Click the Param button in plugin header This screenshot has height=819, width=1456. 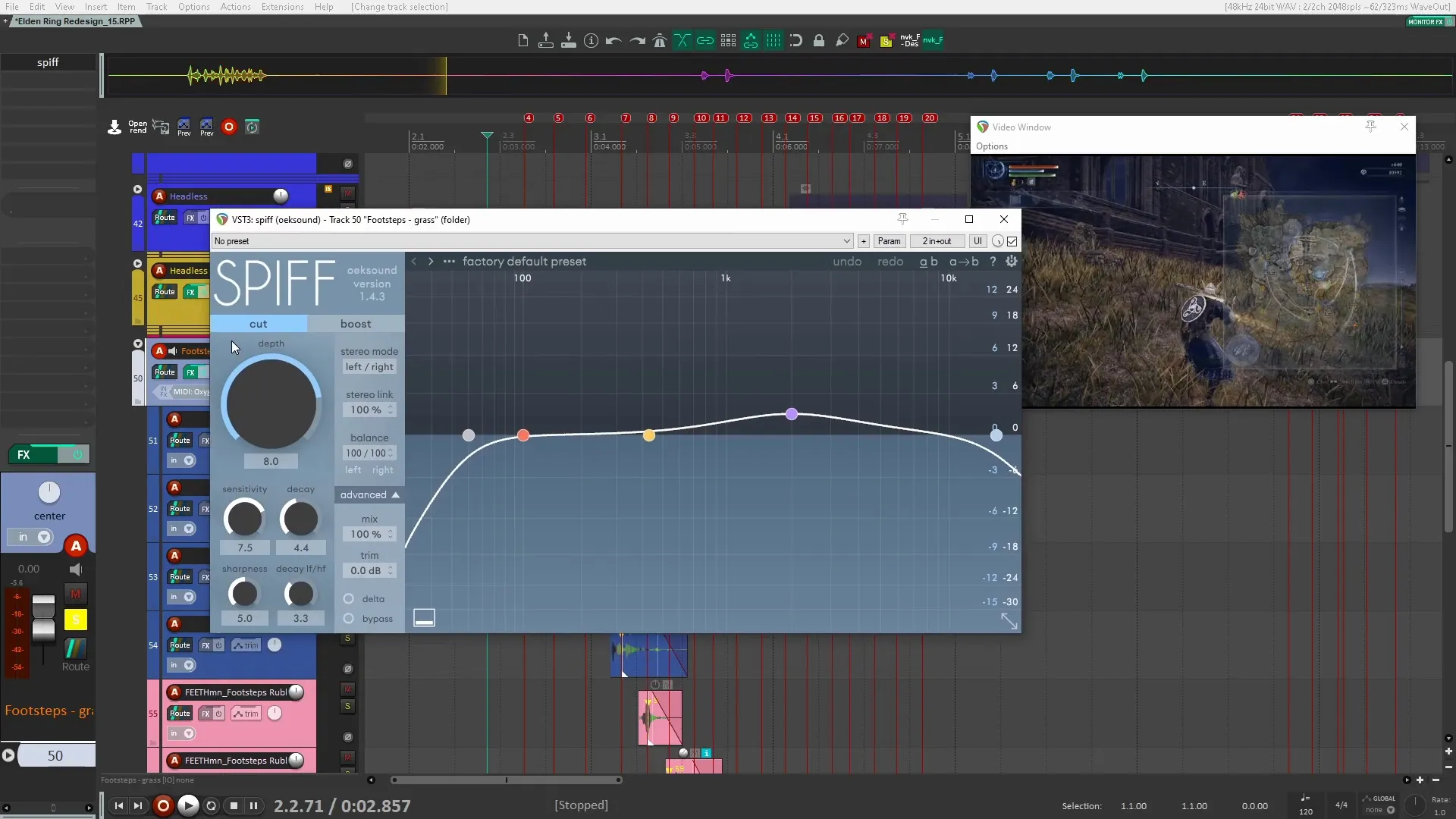(889, 241)
